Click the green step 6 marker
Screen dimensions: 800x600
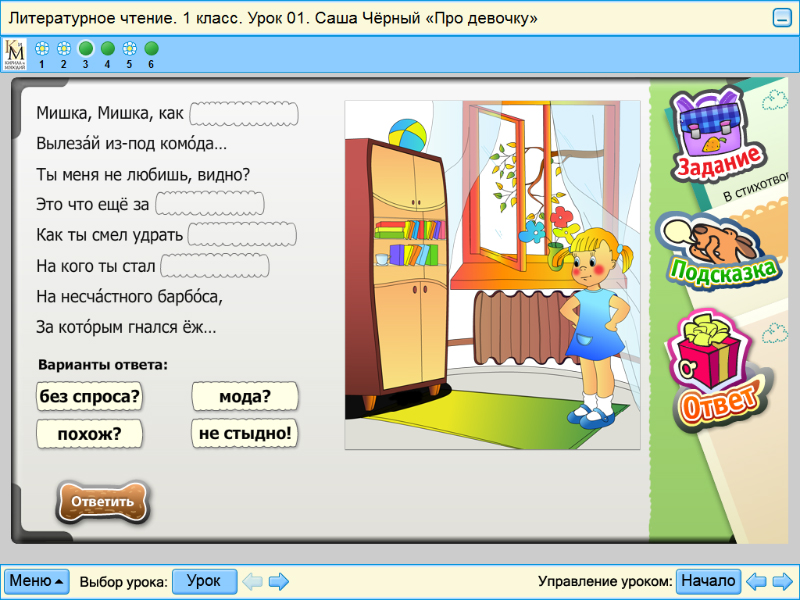151,46
